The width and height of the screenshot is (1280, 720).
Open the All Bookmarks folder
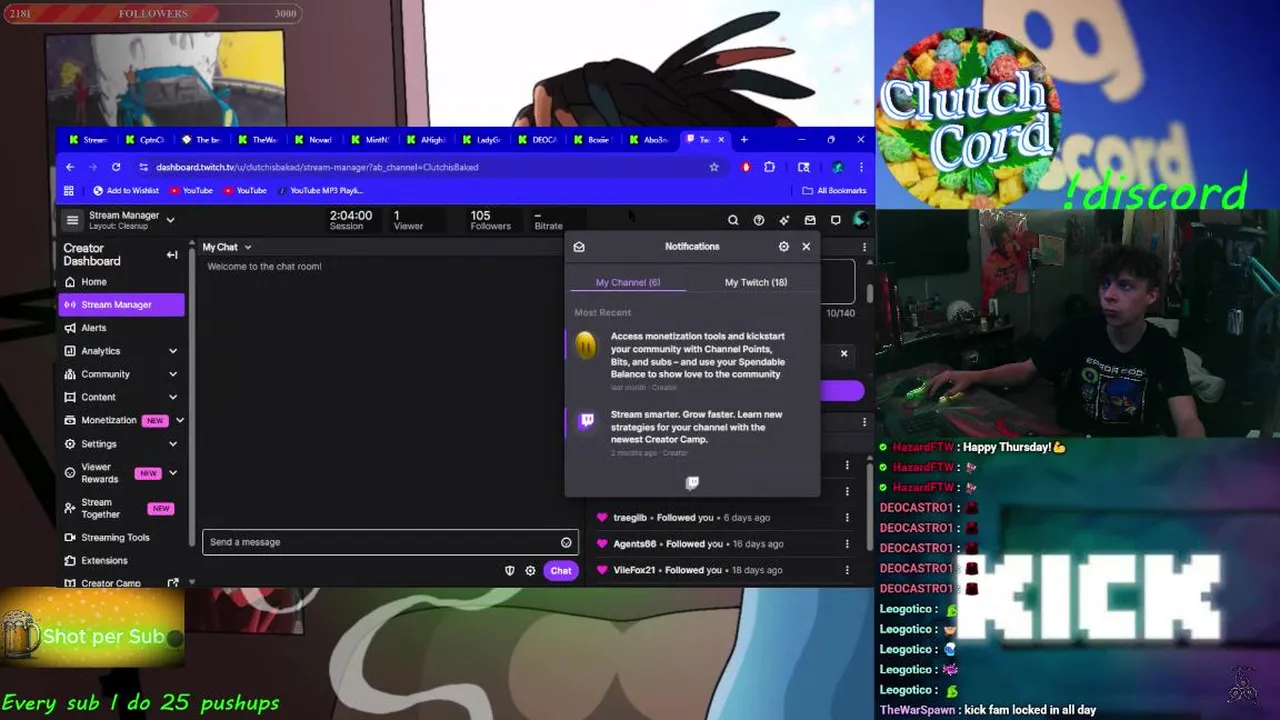tap(834, 190)
